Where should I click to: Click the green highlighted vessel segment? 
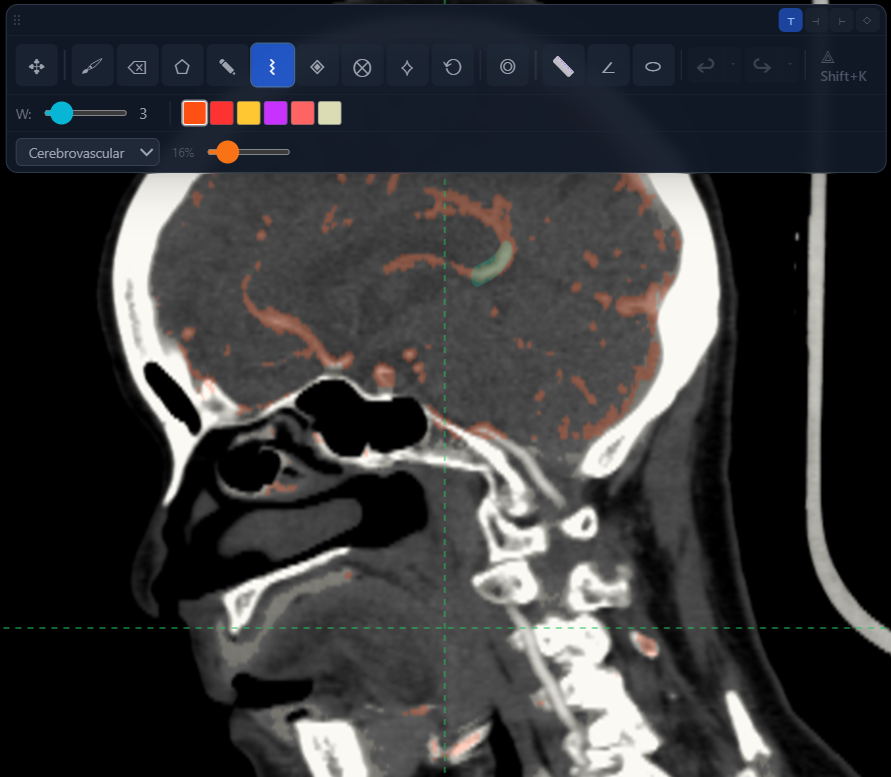coord(493,264)
